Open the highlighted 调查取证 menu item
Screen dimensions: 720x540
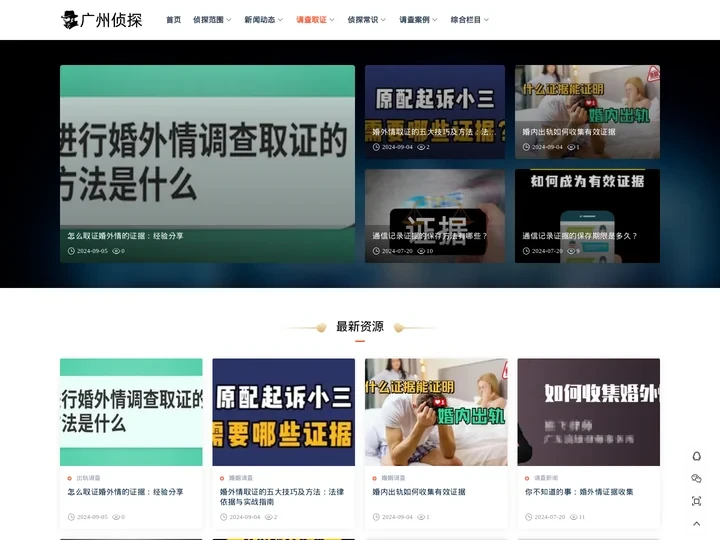pyautogui.click(x=311, y=20)
